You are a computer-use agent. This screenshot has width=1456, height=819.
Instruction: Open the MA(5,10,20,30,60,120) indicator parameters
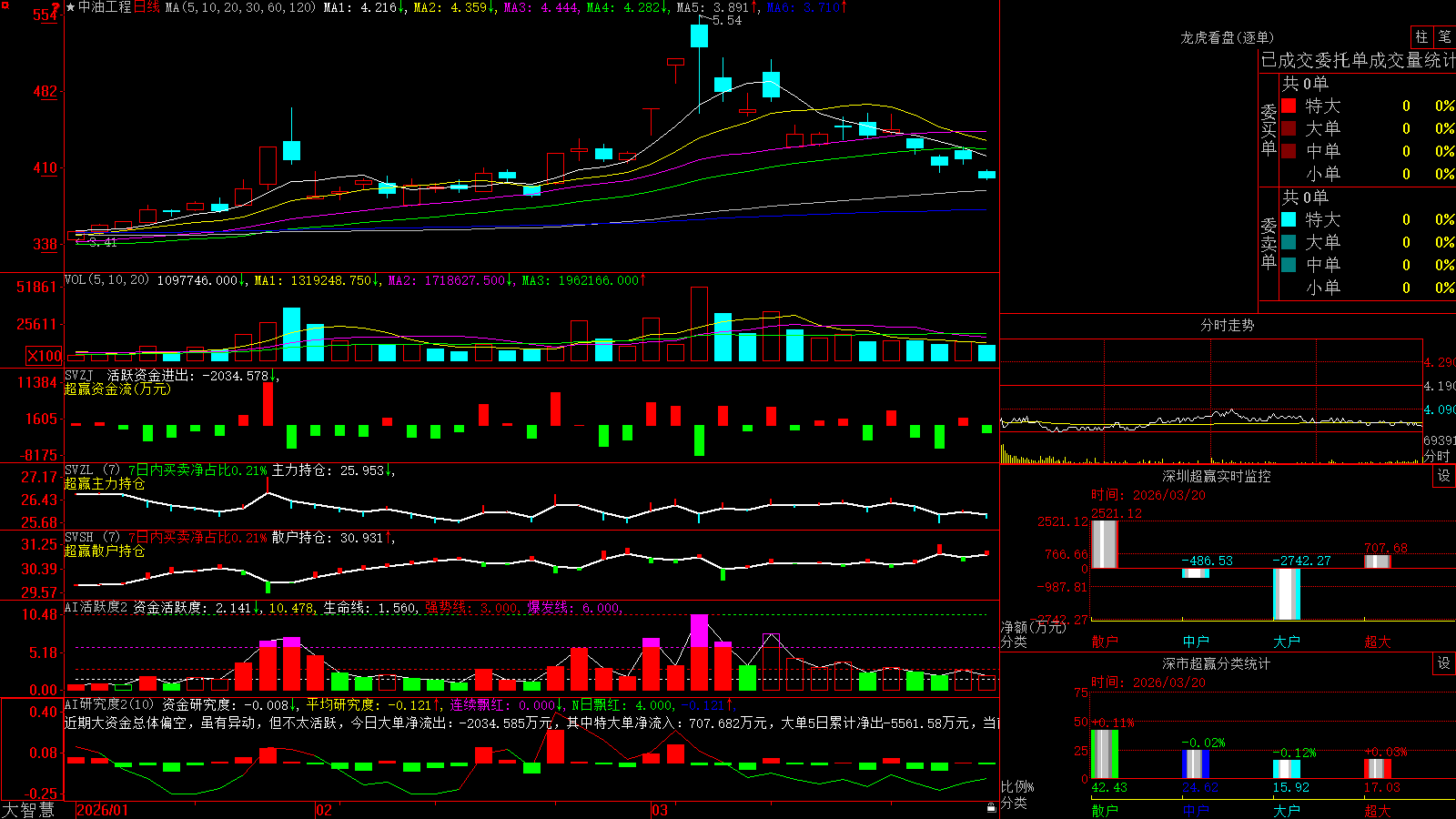click(241, 7)
